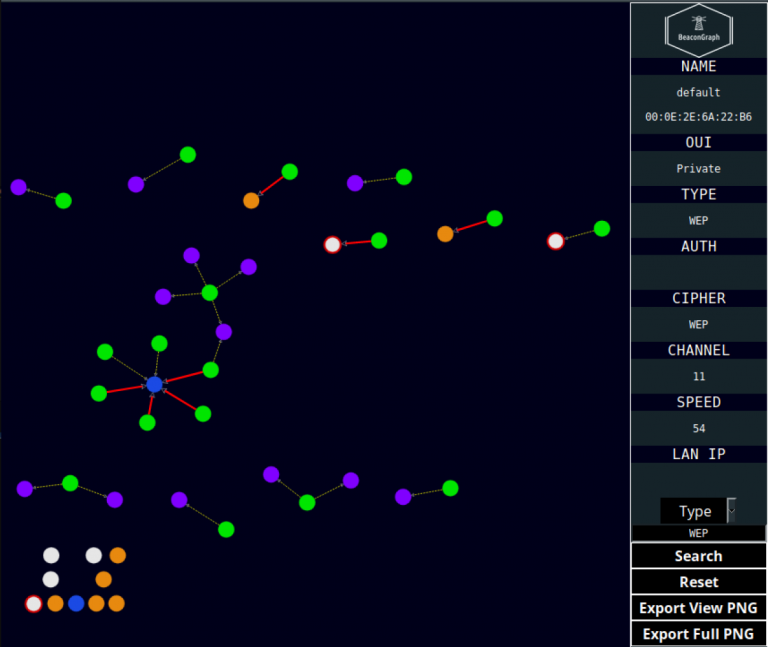Click the green node joining two purple nodes at bottom center

[307, 502]
